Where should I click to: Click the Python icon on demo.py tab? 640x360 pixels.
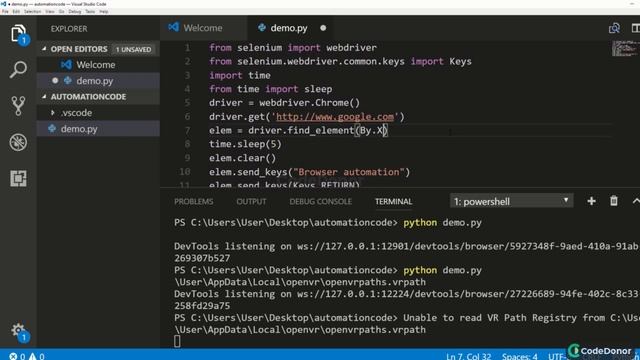262,27
